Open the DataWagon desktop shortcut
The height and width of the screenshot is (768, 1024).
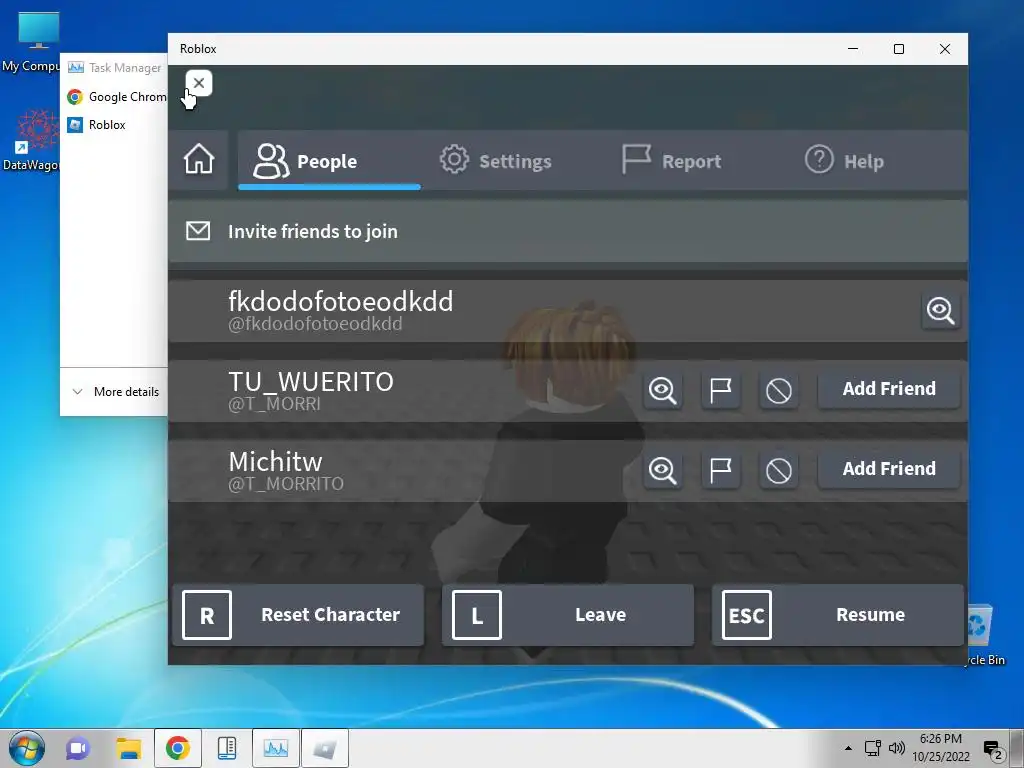(33, 140)
